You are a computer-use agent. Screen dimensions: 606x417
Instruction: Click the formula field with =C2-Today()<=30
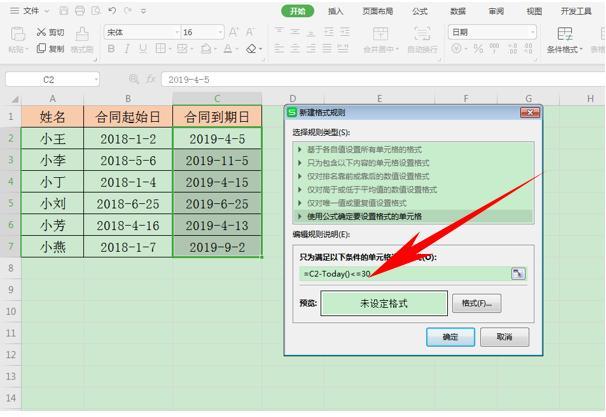[x=405, y=274]
